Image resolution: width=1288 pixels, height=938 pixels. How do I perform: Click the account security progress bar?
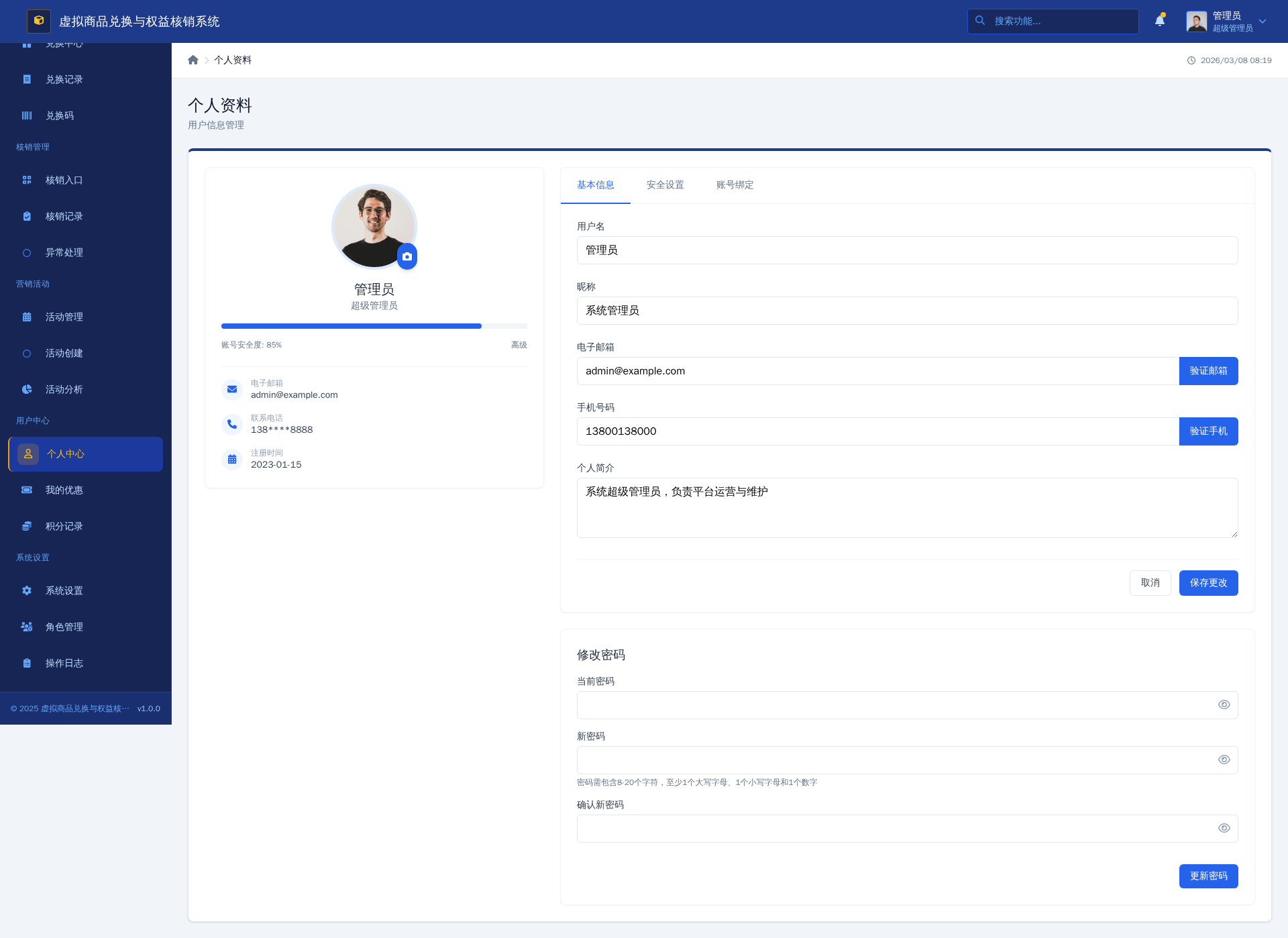374,326
